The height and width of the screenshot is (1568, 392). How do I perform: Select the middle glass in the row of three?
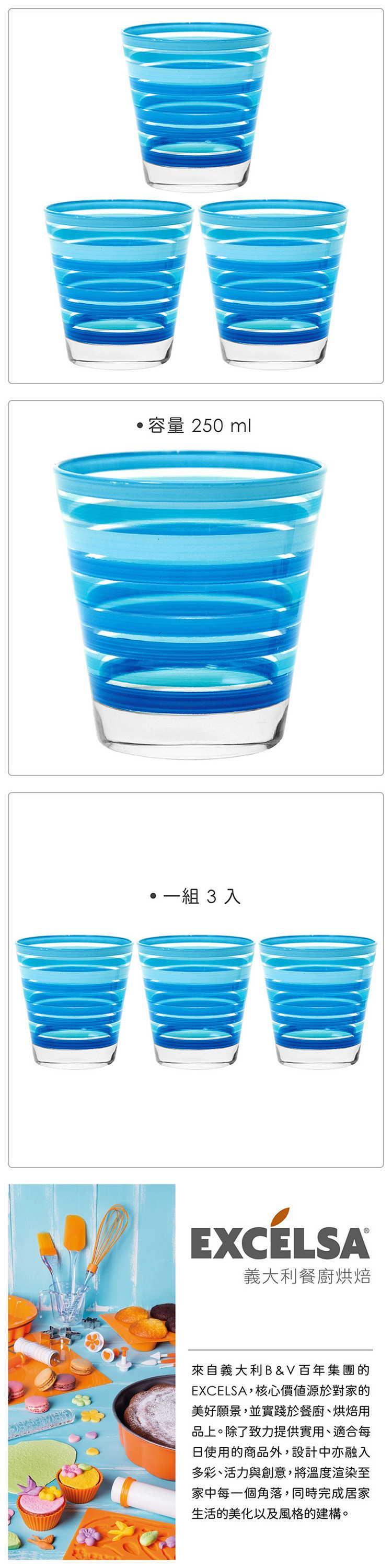(x=196, y=1002)
